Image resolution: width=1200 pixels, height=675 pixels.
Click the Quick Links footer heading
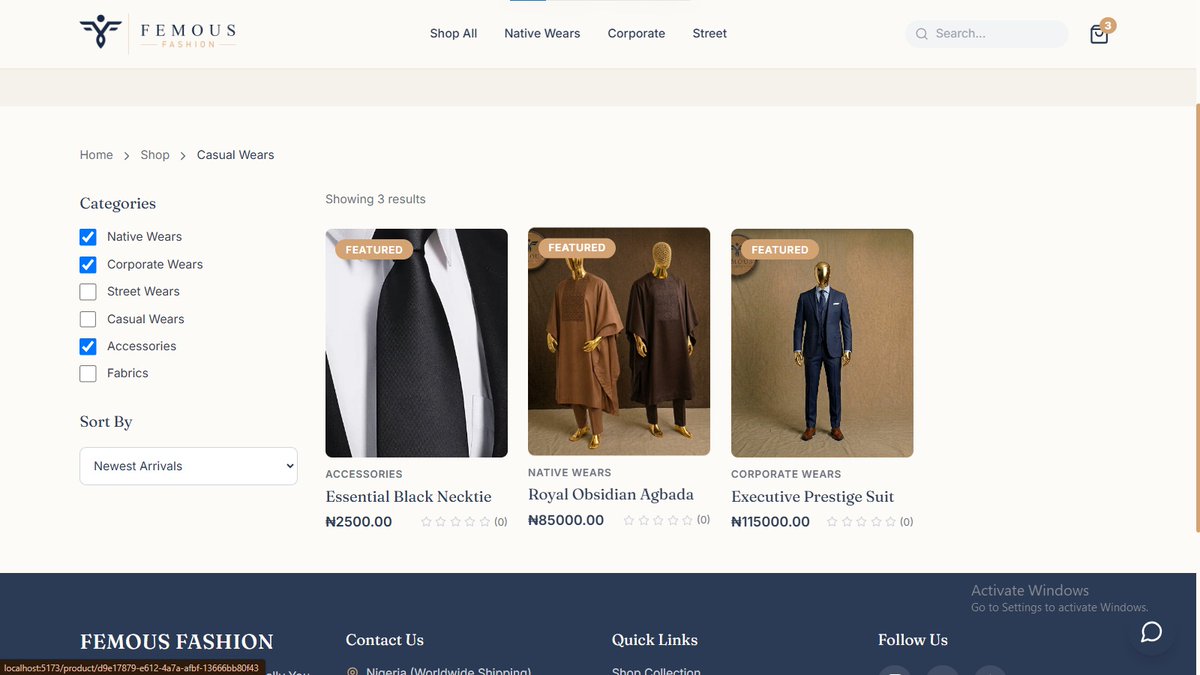click(655, 640)
